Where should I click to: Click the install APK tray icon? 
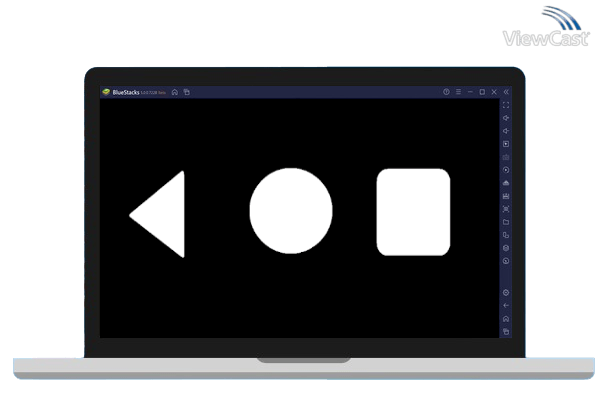[506, 183]
